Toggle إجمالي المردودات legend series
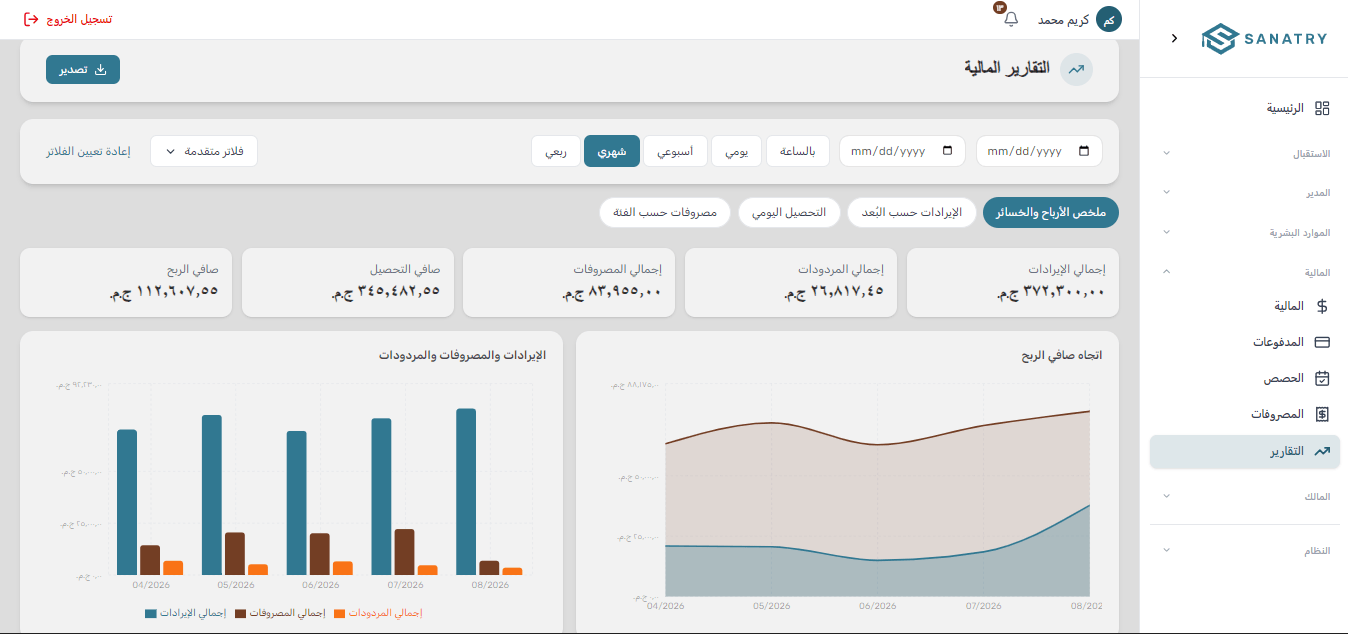Image resolution: width=1348 pixels, height=634 pixels. 378,613
